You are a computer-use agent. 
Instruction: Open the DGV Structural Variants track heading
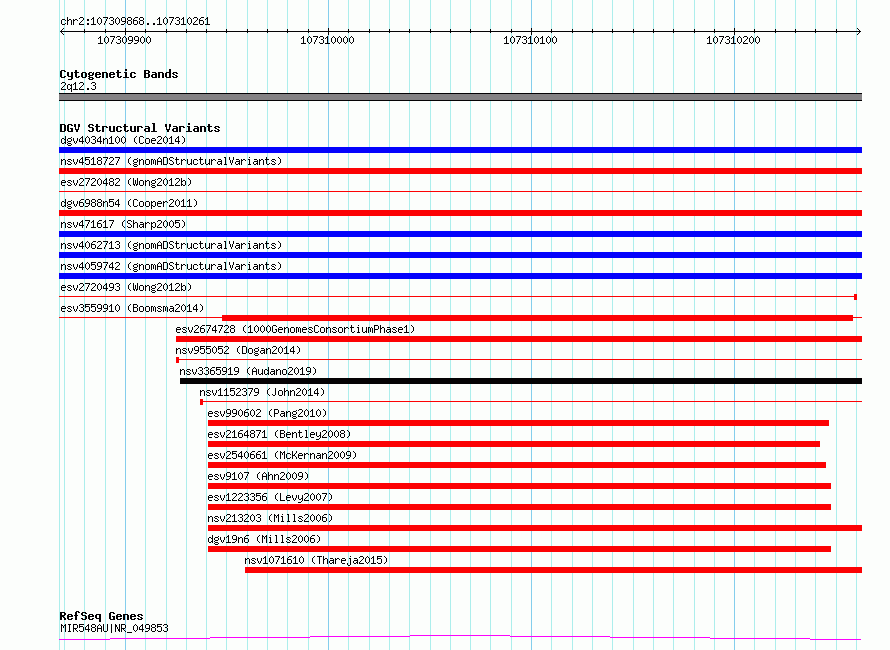pyautogui.click(x=140, y=128)
